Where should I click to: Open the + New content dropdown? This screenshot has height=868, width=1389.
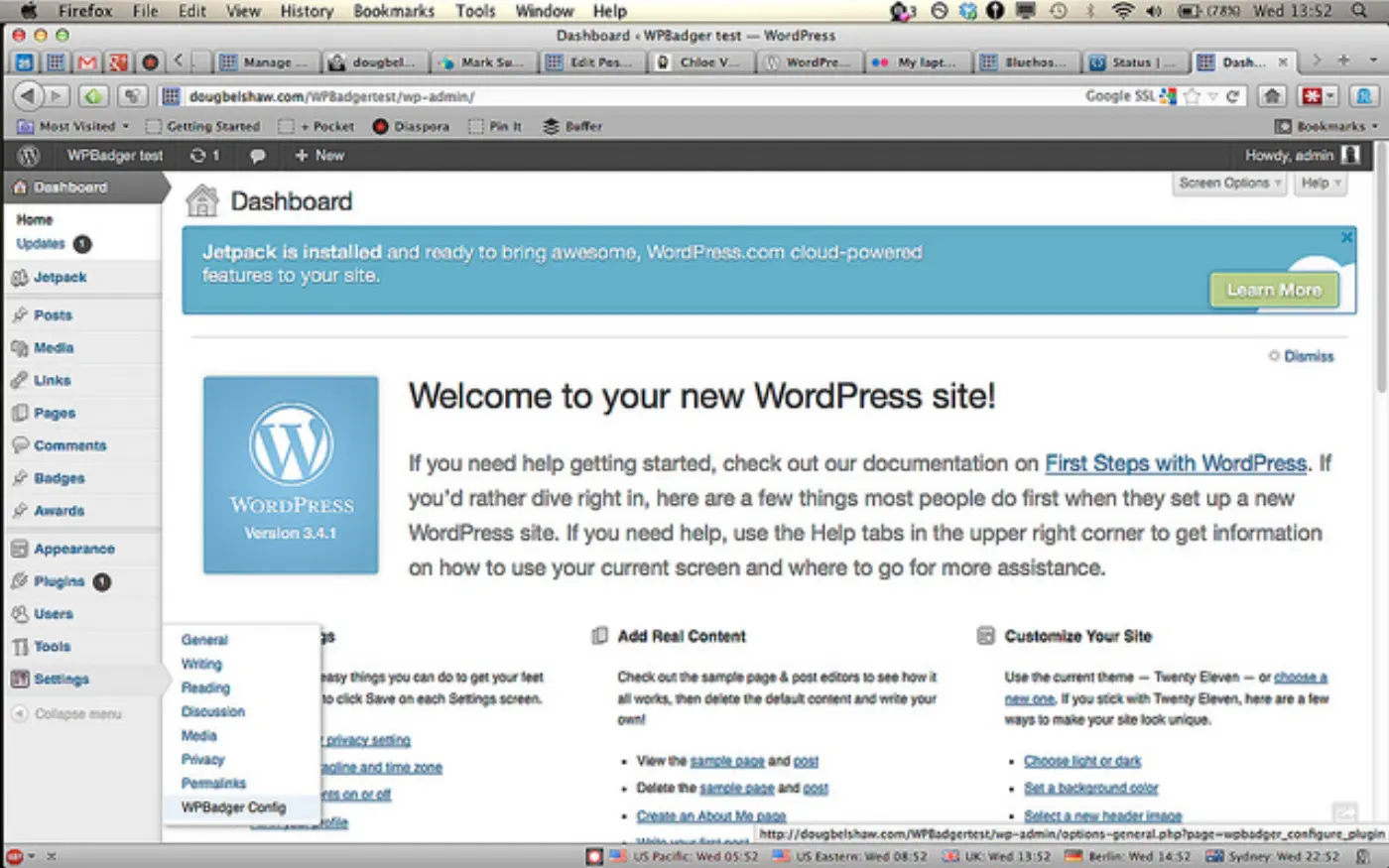coord(319,156)
